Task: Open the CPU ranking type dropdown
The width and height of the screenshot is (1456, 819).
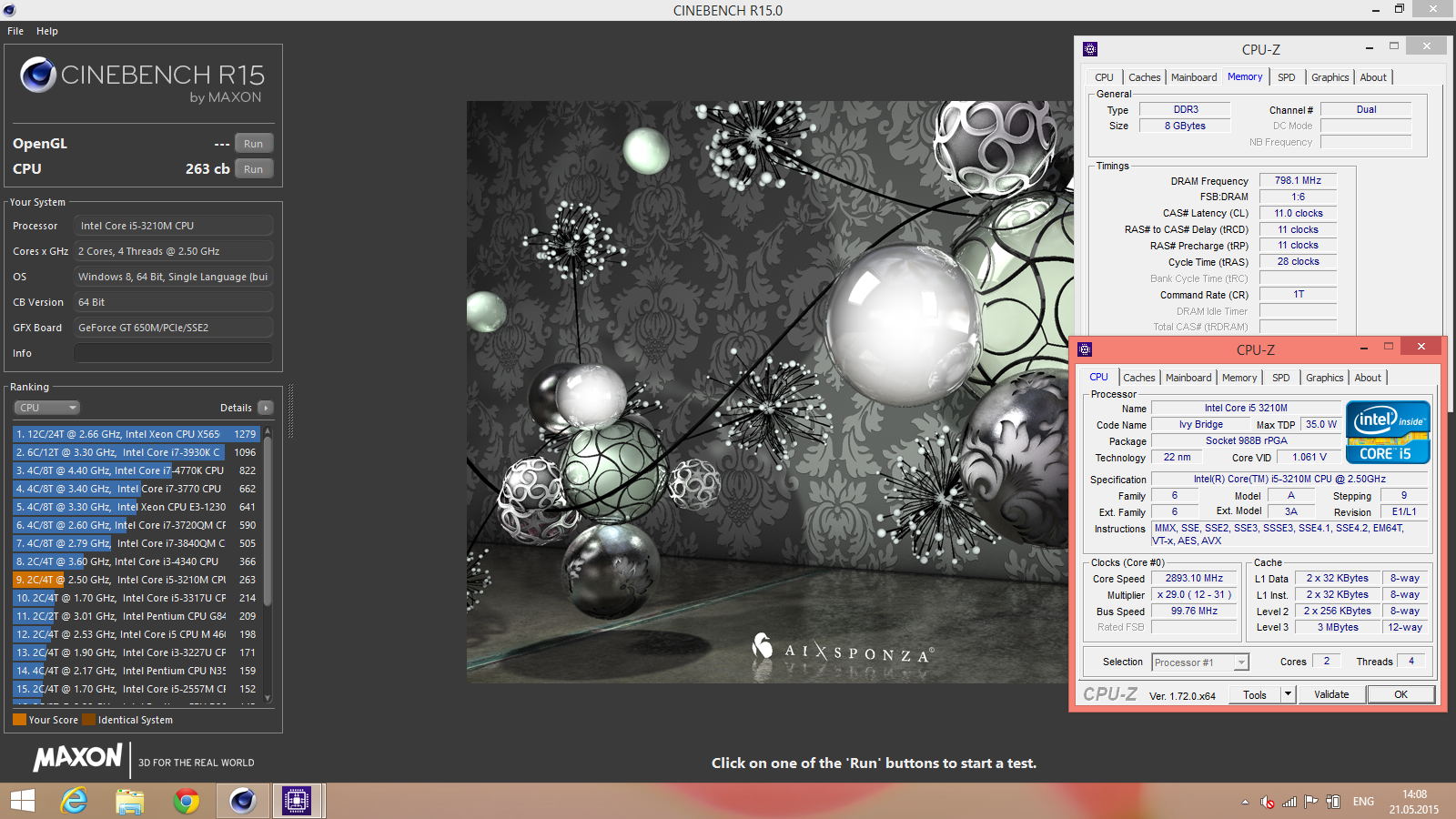Action: (47, 408)
